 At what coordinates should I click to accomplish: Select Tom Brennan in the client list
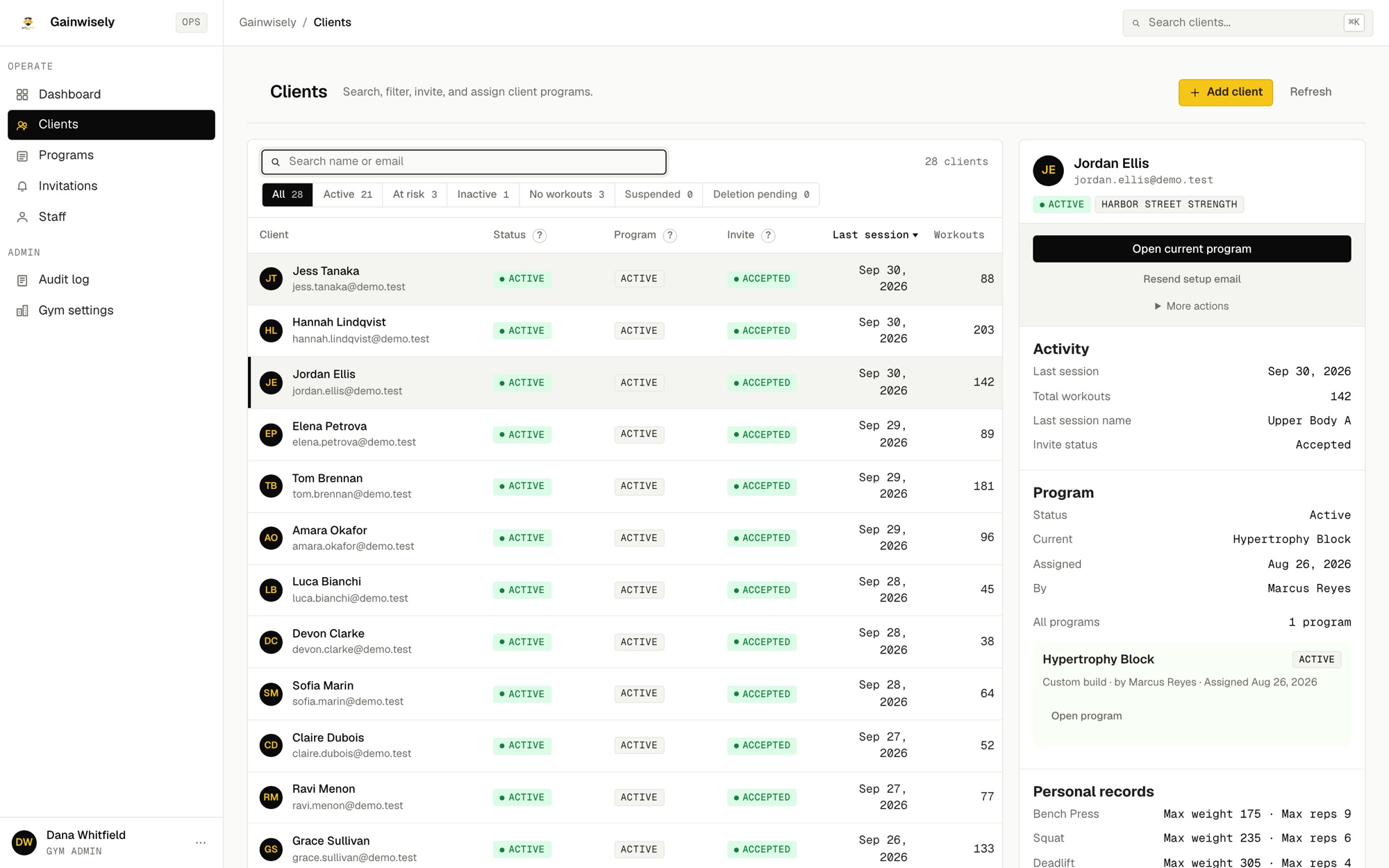point(625,486)
